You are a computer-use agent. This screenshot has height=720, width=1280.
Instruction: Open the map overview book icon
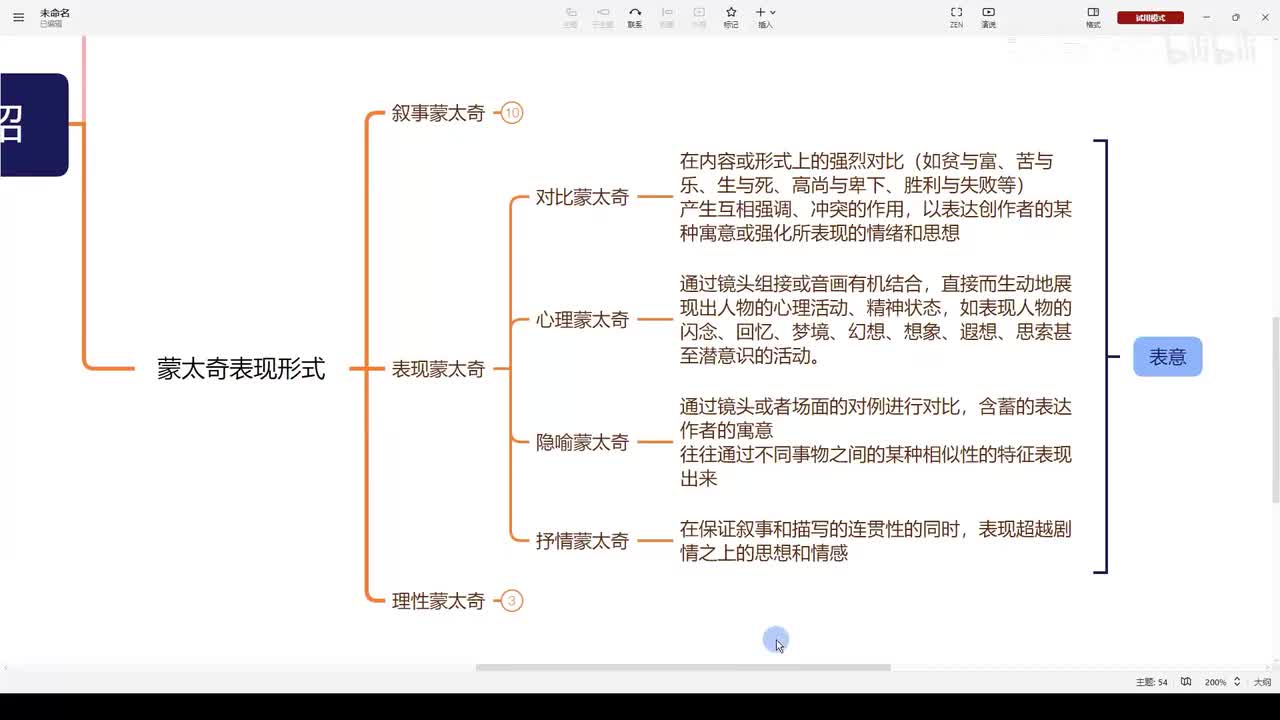(1186, 682)
